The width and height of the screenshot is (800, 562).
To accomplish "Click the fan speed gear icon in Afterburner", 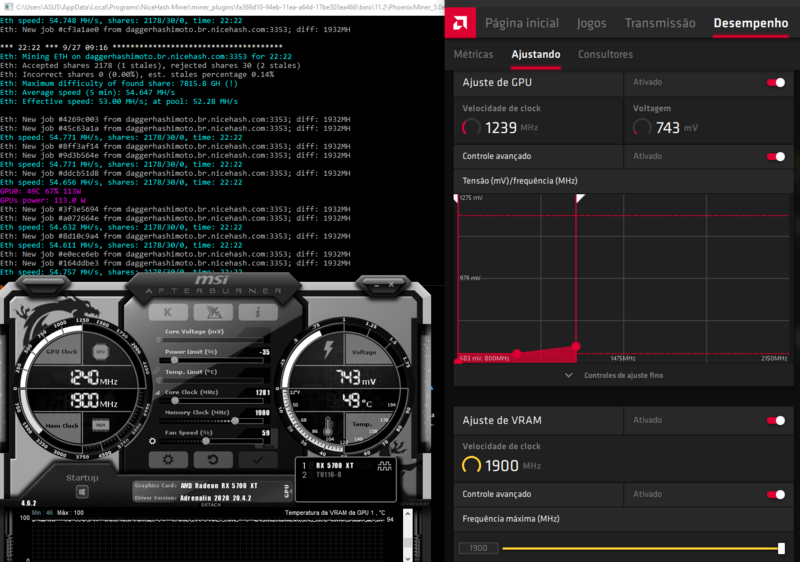I will pyautogui.click(x=152, y=441).
